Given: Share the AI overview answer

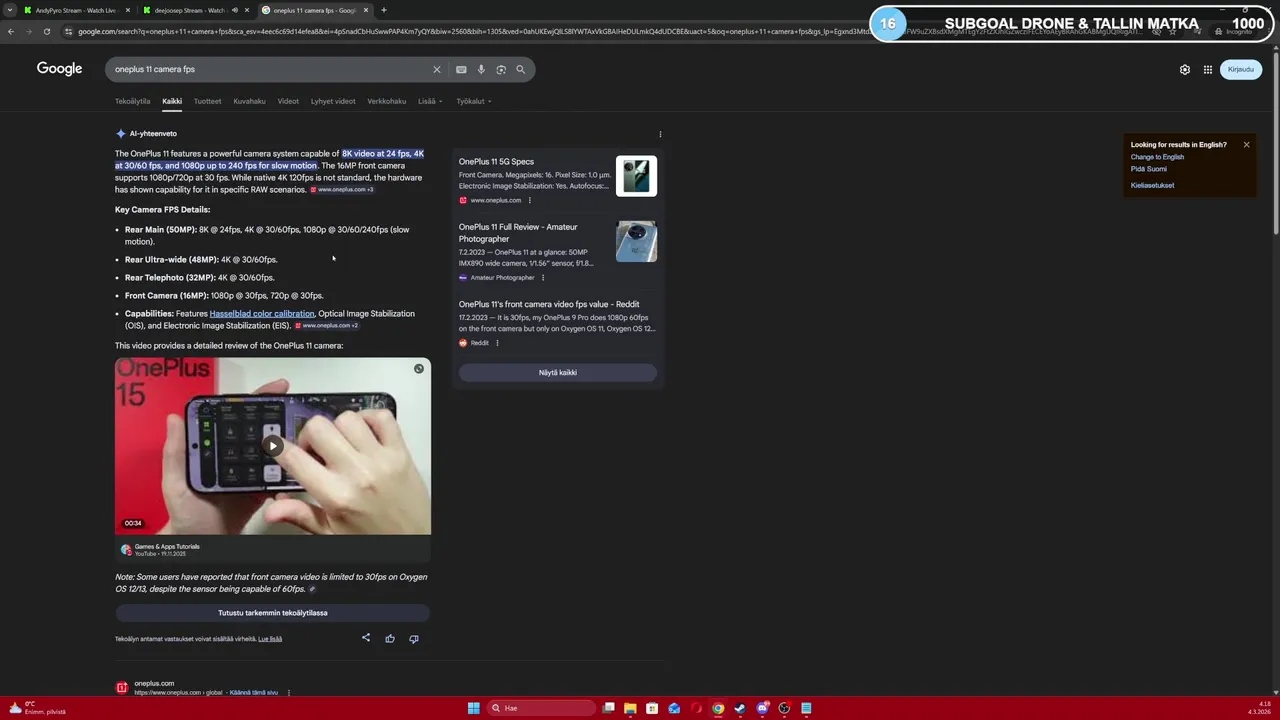Looking at the screenshot, I should point(366,638).
